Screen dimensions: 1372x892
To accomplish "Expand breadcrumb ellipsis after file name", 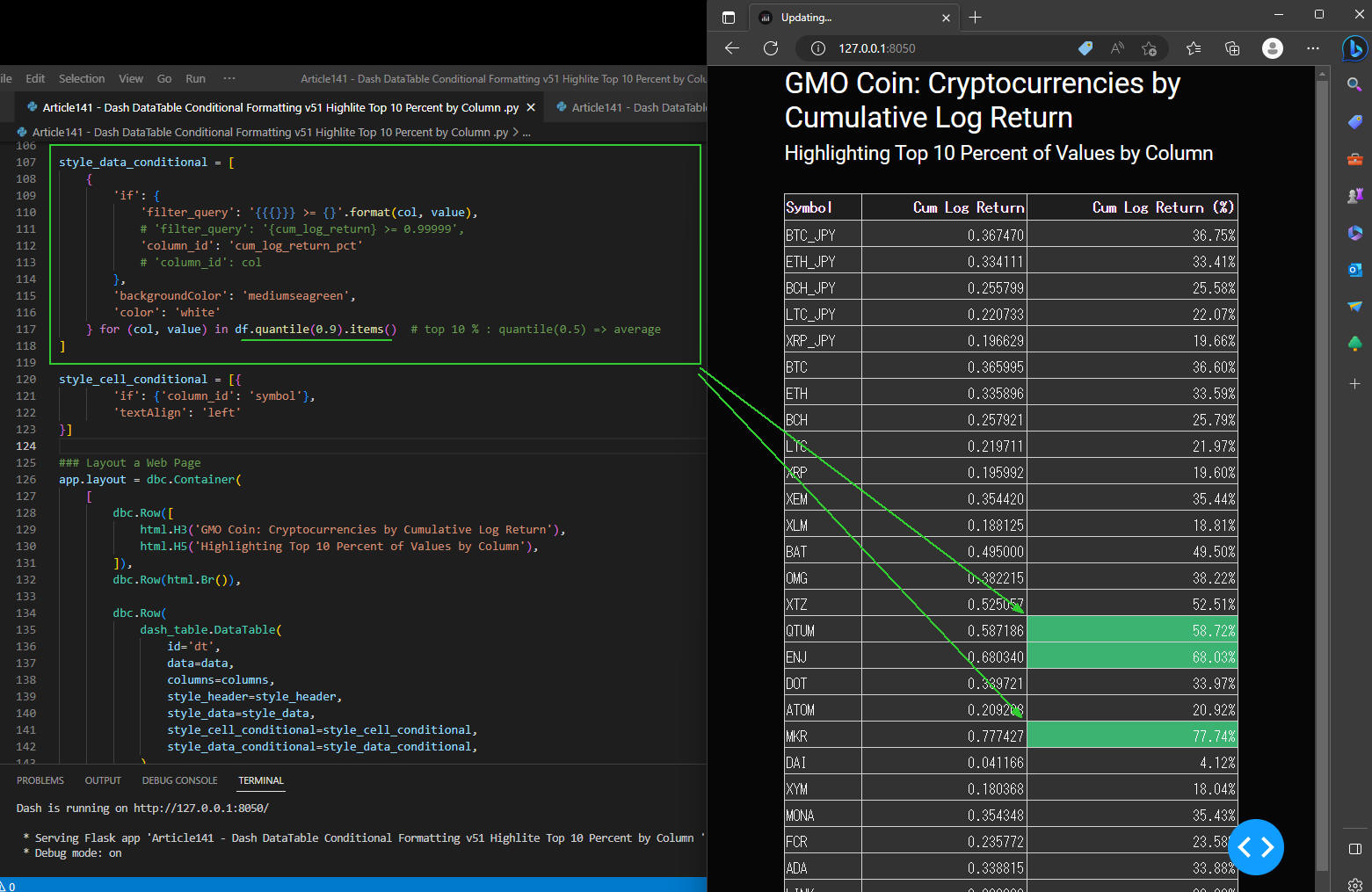I will (x=526, y=133).
